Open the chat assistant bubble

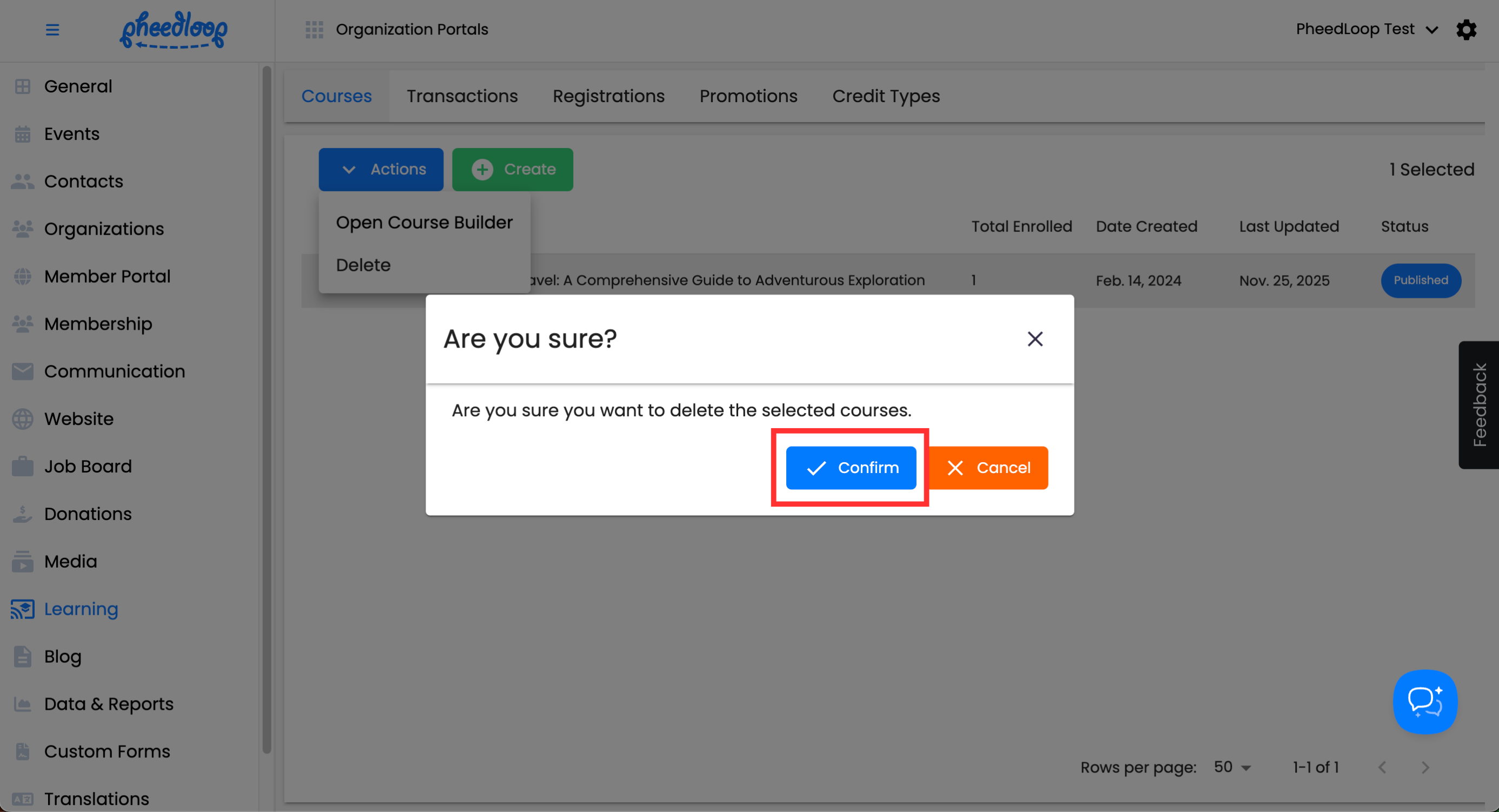[x=1424, y=702]
